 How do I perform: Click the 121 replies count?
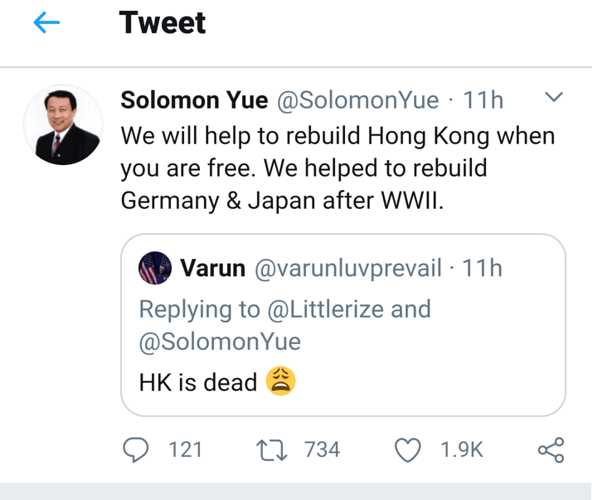click(185, 450)
